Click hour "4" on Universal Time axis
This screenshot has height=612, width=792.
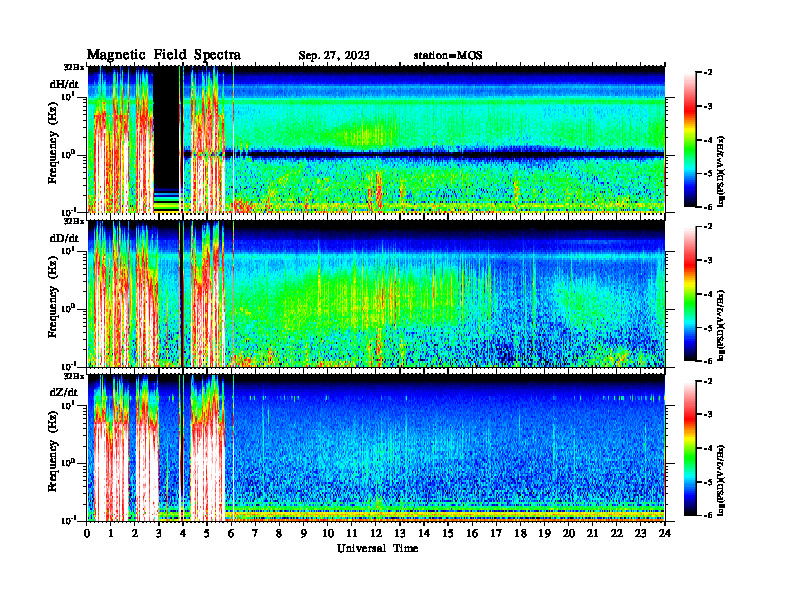(183, 534)
